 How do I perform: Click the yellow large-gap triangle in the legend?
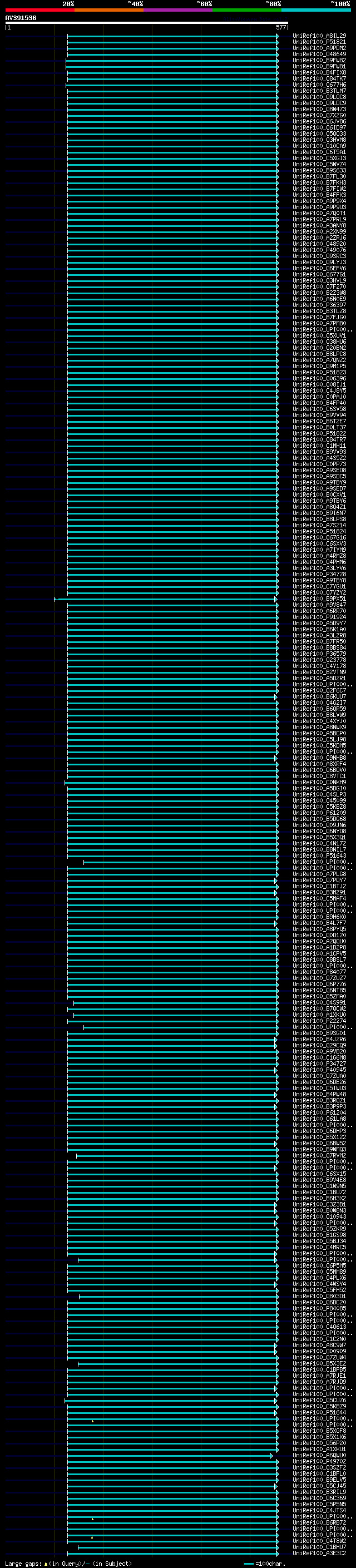pos(46,1564)
